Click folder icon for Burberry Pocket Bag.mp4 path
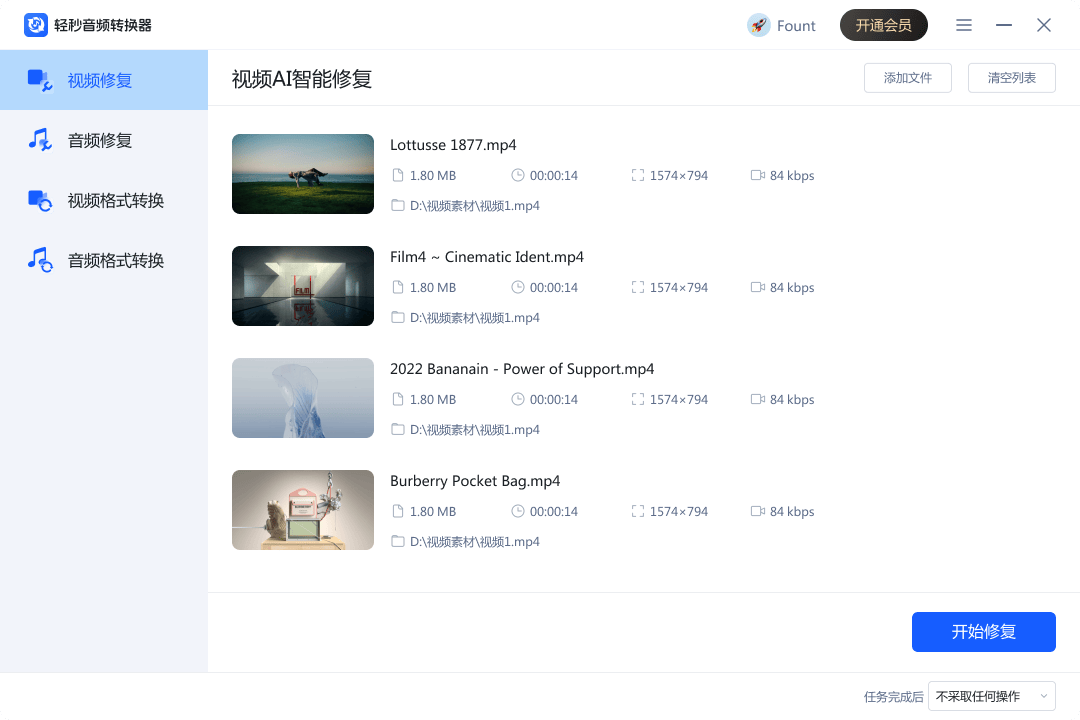Screen dimensions: 1080x720 [x=398, y=542]
